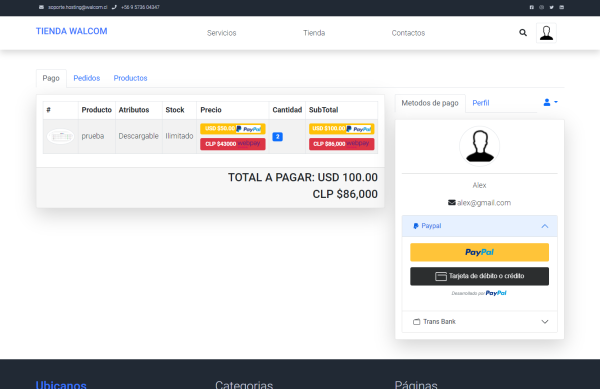Click the Twitter icon in the top bar
Screen dimensions: 600x389
551,7
